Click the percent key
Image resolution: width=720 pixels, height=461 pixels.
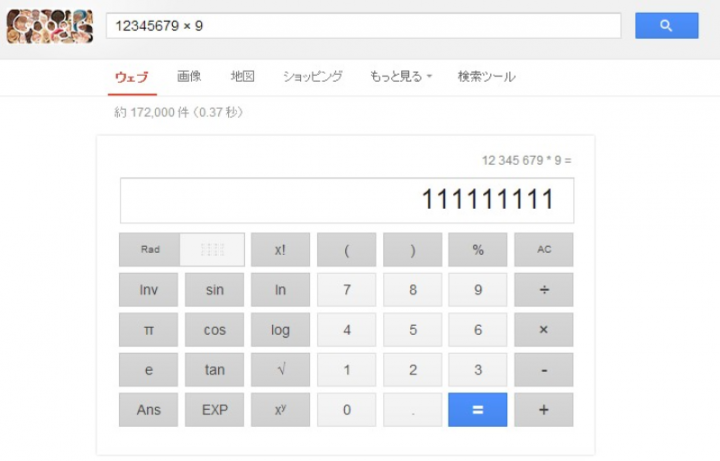pos(478,250)
